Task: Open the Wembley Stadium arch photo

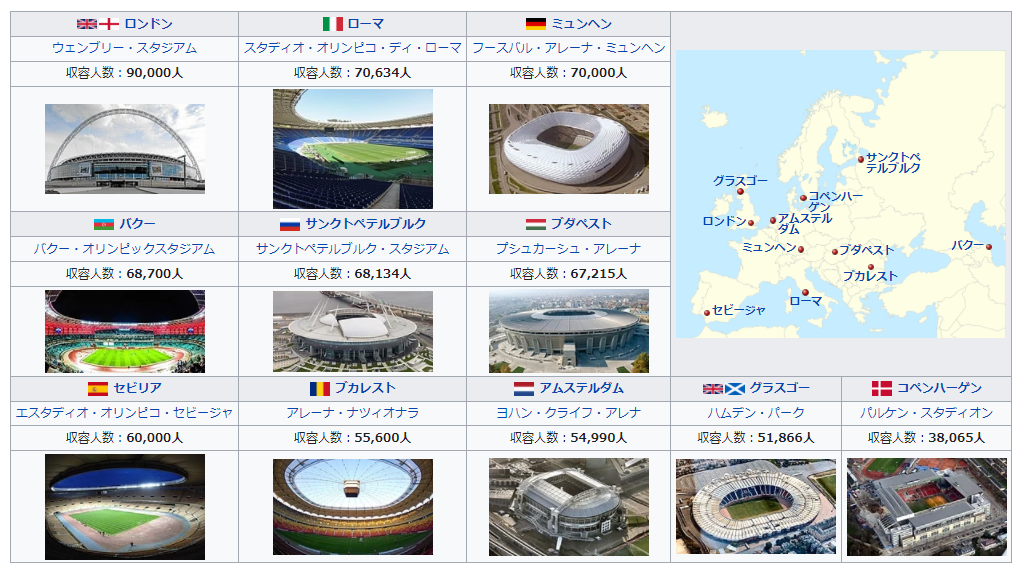Action: 124,149
